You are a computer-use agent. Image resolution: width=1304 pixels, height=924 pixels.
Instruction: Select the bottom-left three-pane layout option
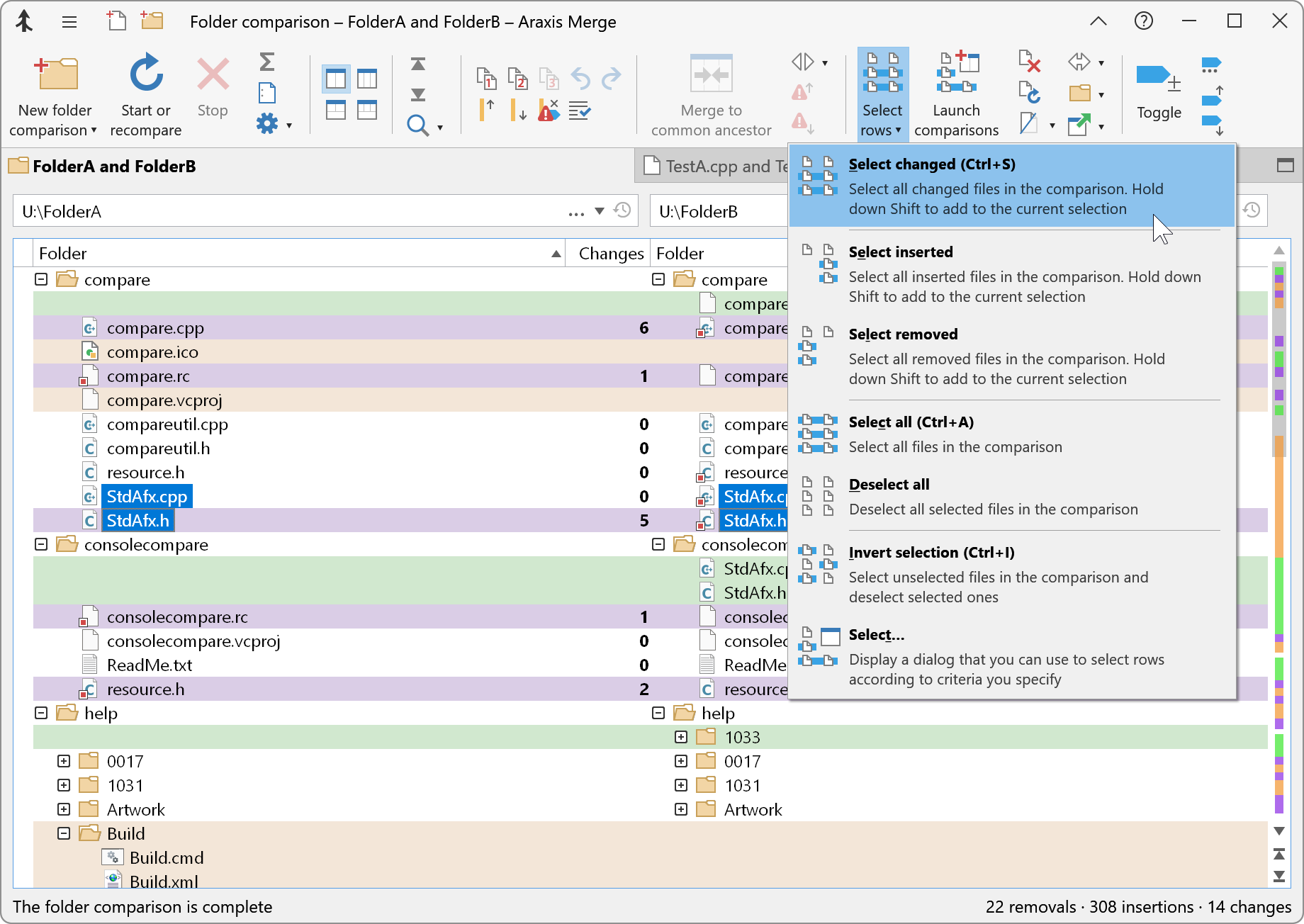click(x=335, y=110)
